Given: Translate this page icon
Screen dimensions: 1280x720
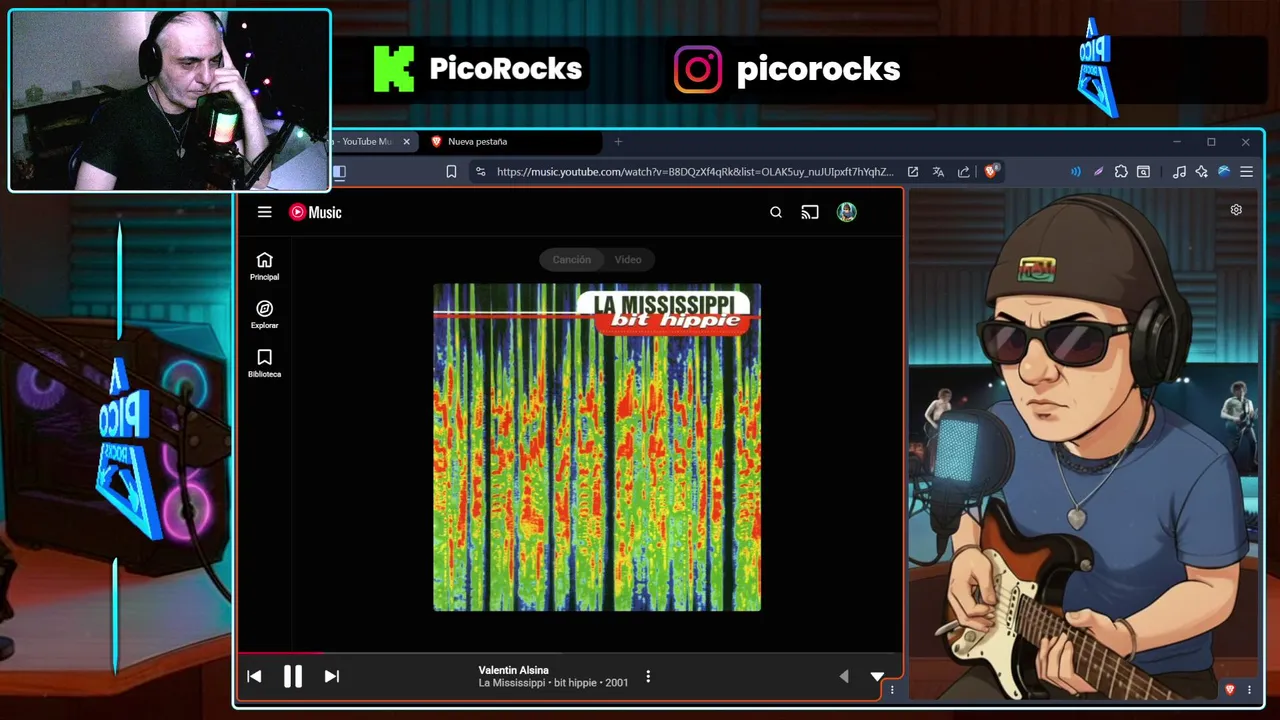Looking at the screenshot, I should pos(938,172).
